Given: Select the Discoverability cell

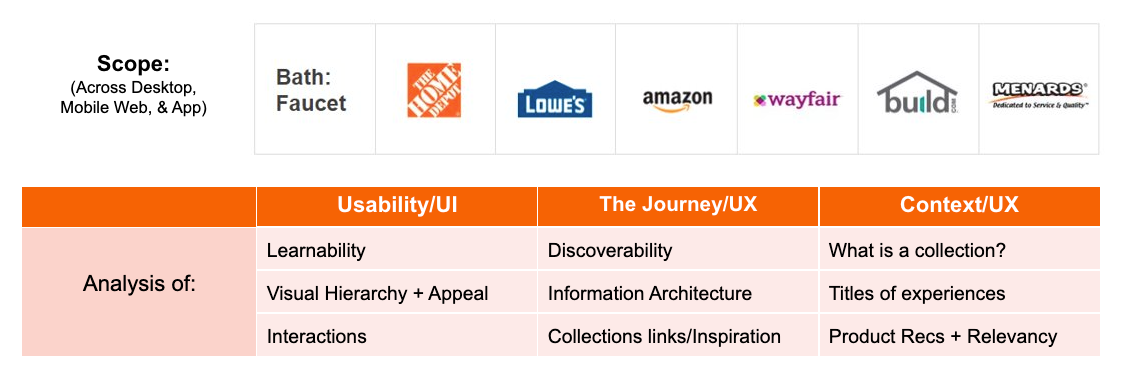Looking at the screenshot, I should coord(678,250).
